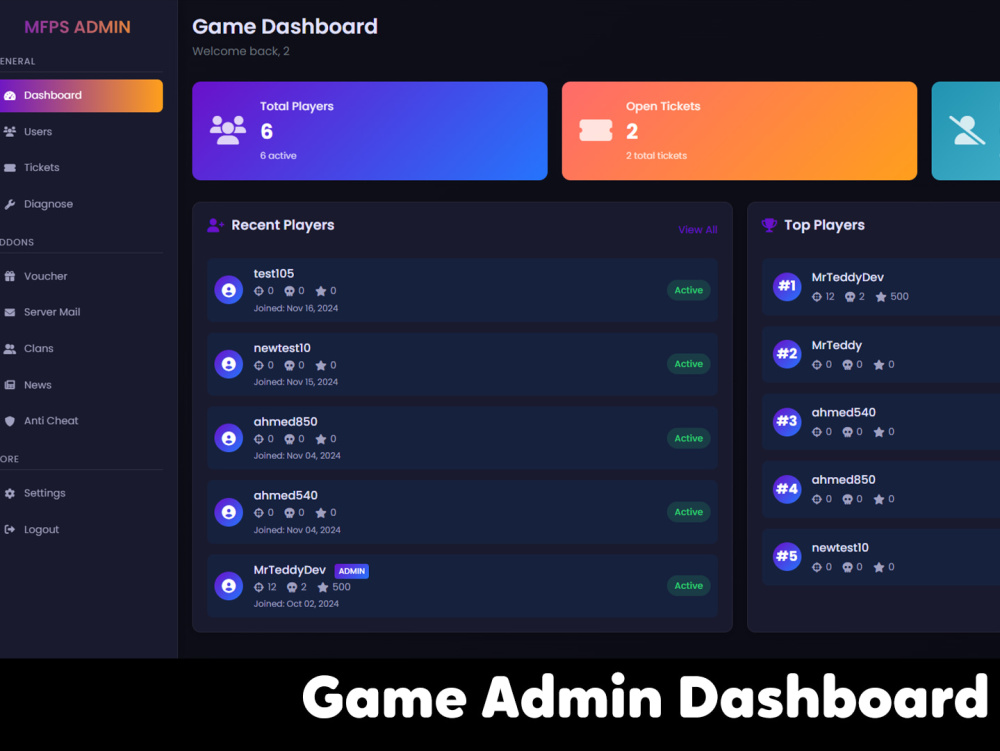The image size is (1000, 751).
Task: Click the Dashboard gauge icon
Action: pos(10,96)
